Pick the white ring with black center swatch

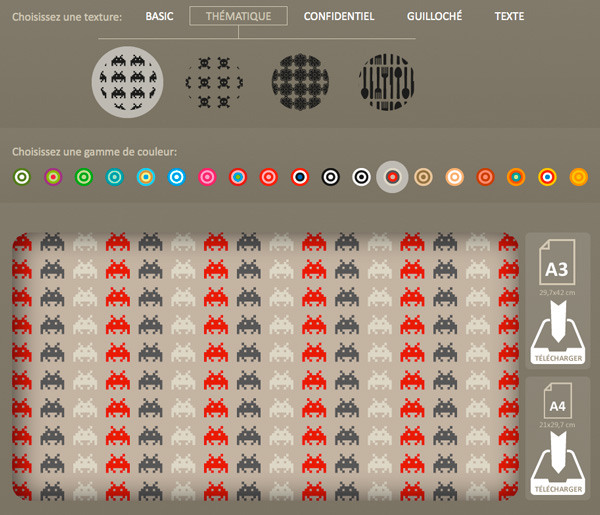361,177
